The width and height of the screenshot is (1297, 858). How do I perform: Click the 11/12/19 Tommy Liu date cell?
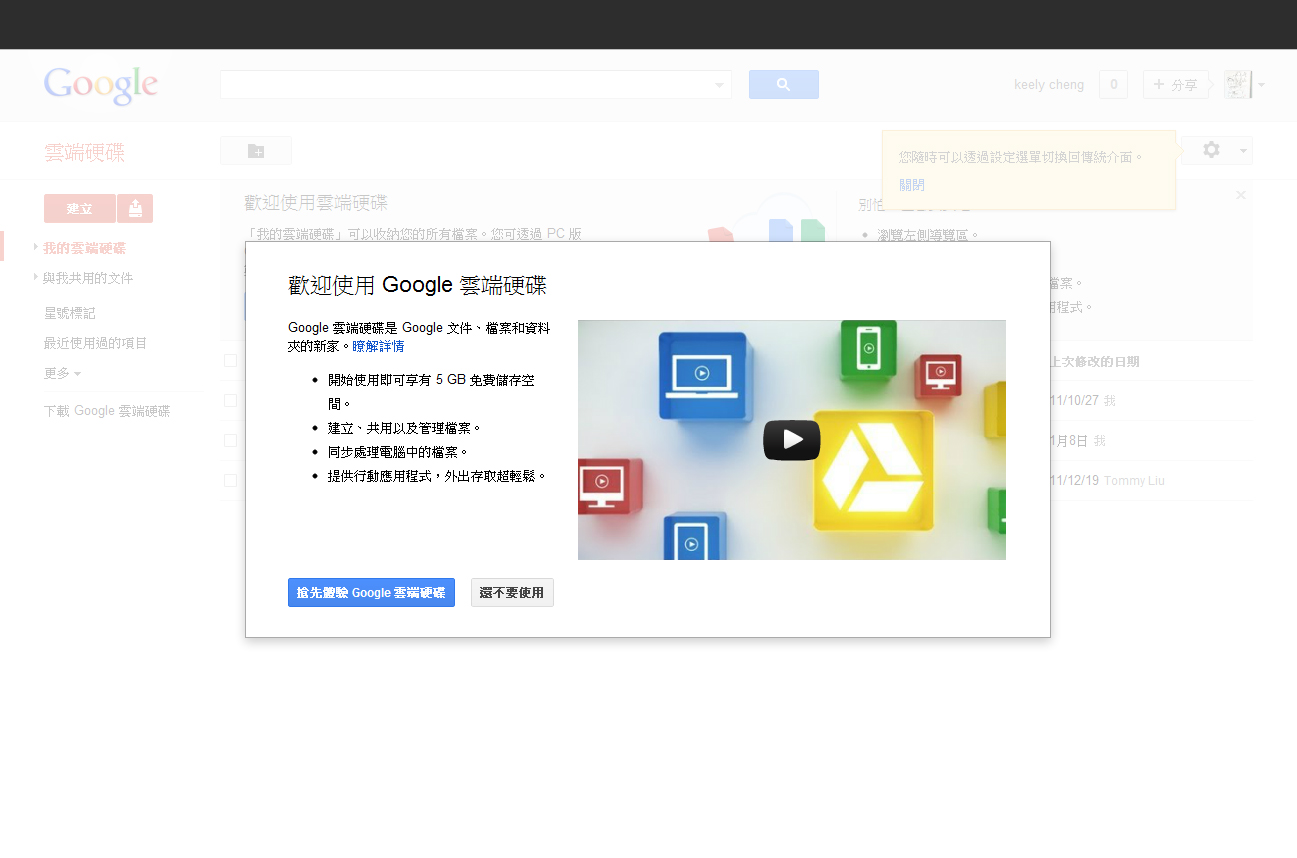coord(1108,481)
